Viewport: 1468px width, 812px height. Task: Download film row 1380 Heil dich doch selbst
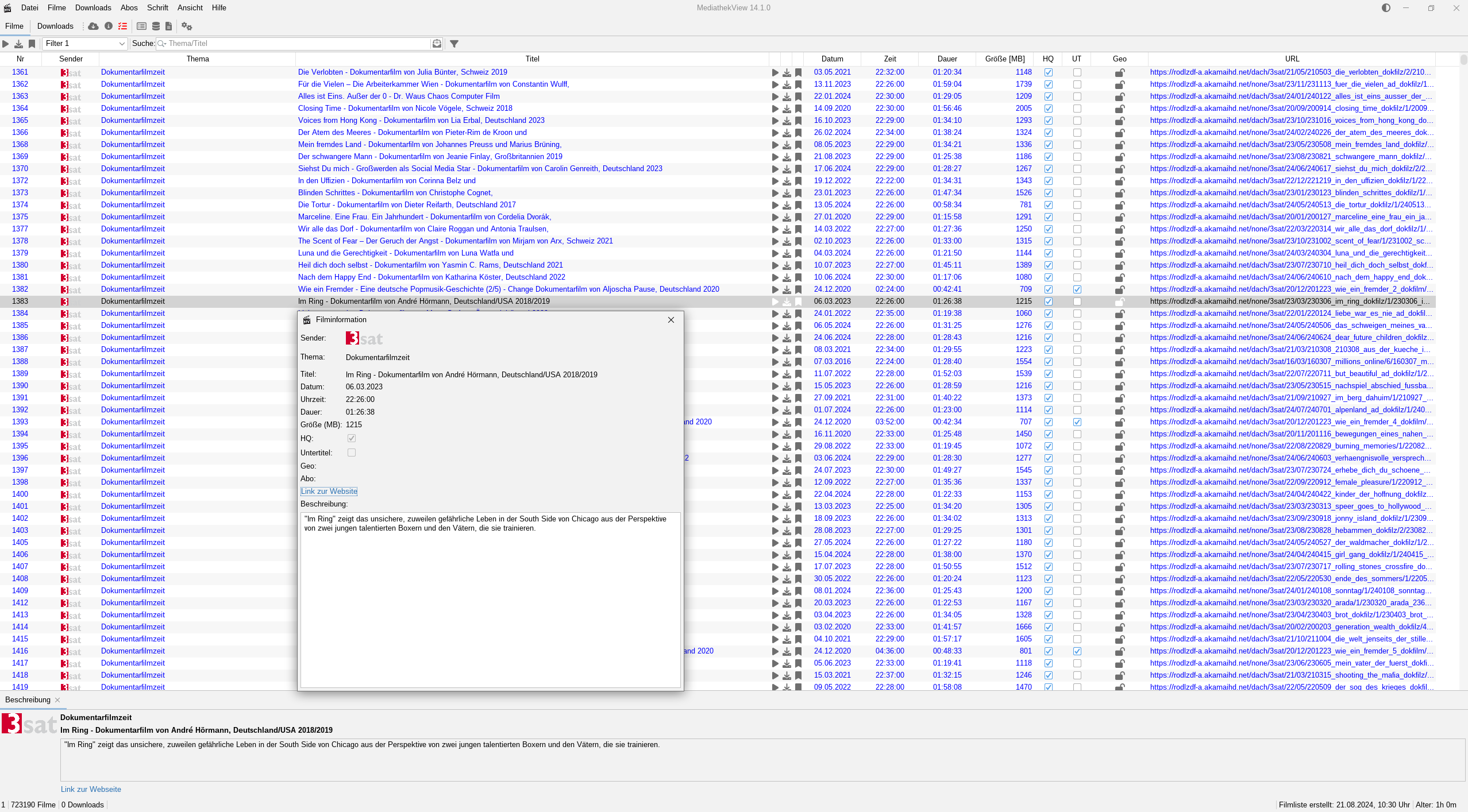tap(787, 265)
